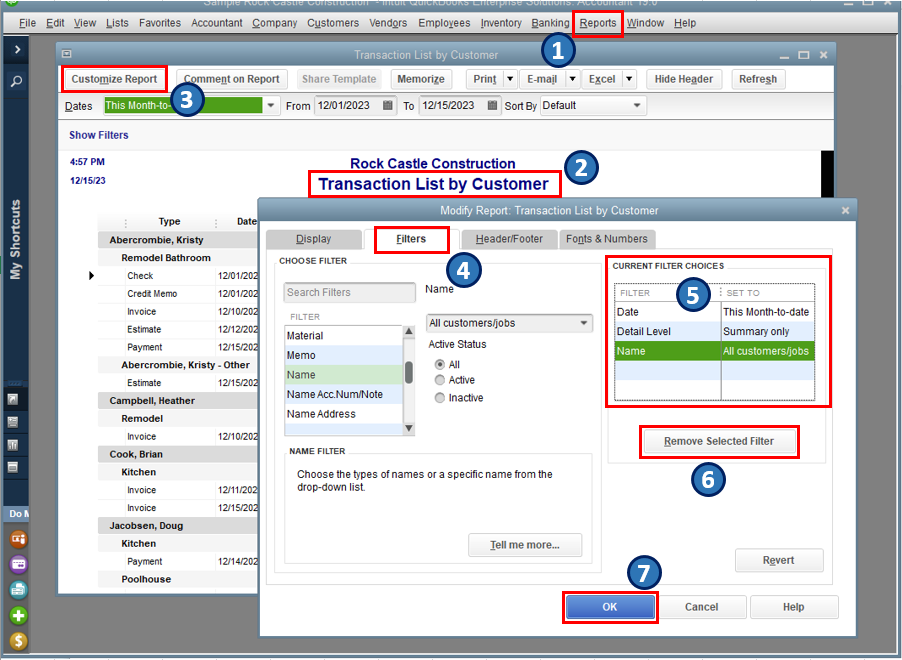Click the purple round sidebar icon
The width and height of the screenshot is (902, 660).
pos(18,564)
